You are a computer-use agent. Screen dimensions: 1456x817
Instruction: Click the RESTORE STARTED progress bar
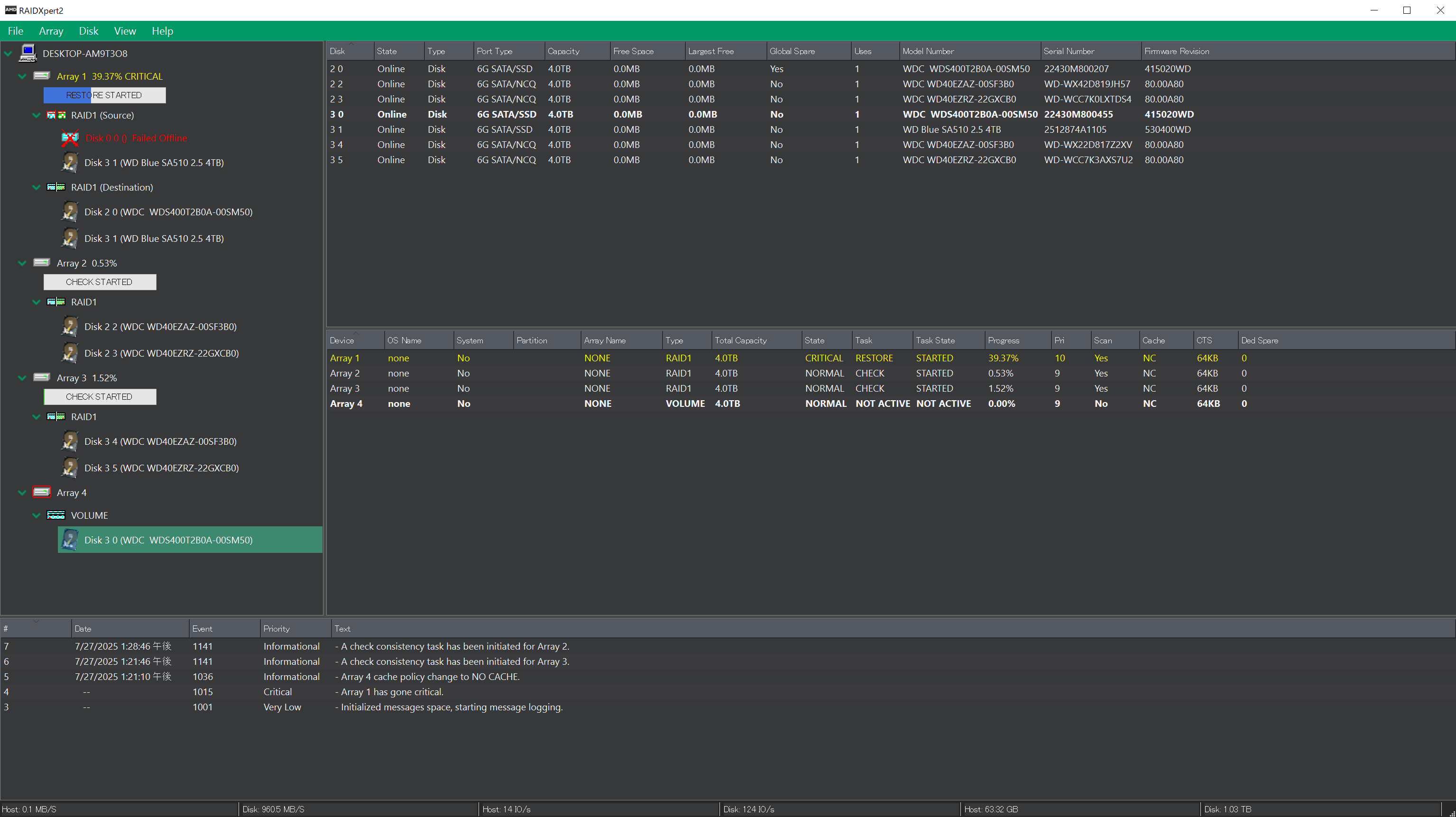click(x=104, y=95)
